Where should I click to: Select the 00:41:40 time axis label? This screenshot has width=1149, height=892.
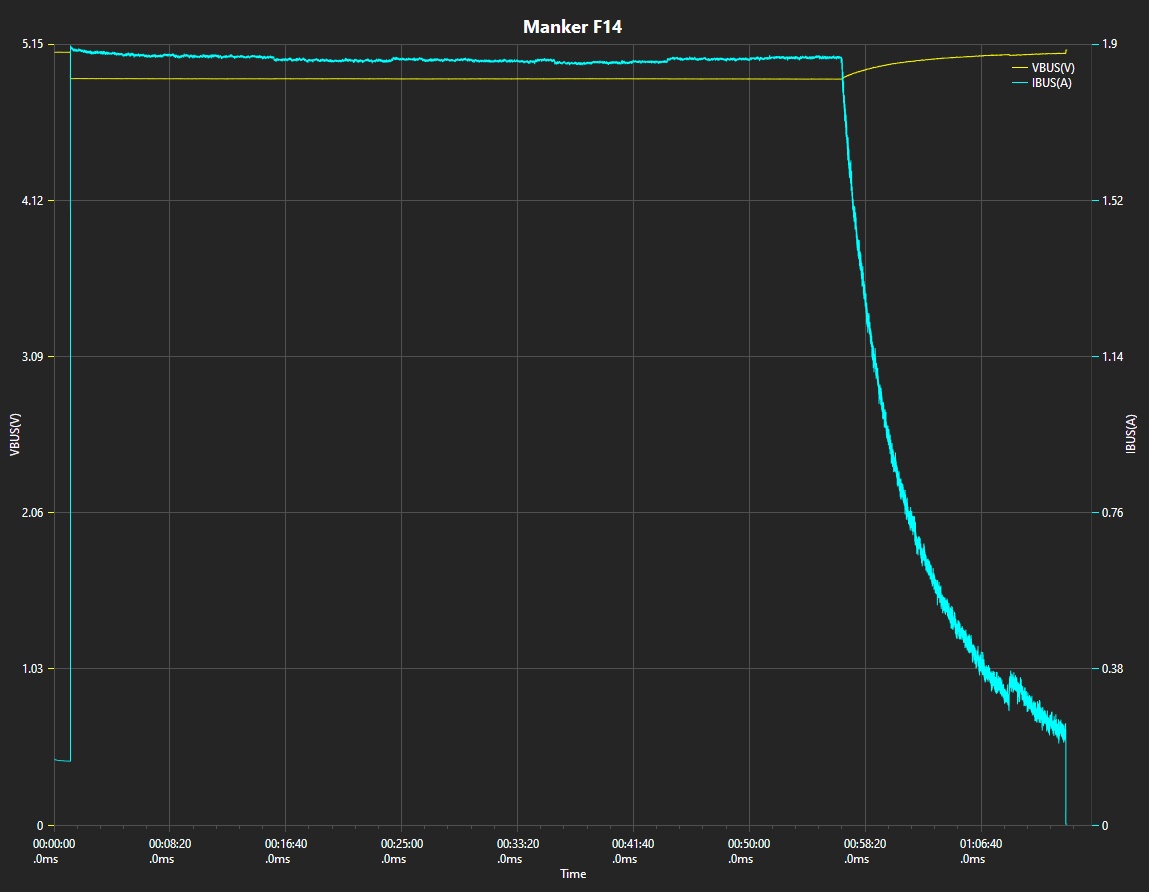click(x=633, y=851)
